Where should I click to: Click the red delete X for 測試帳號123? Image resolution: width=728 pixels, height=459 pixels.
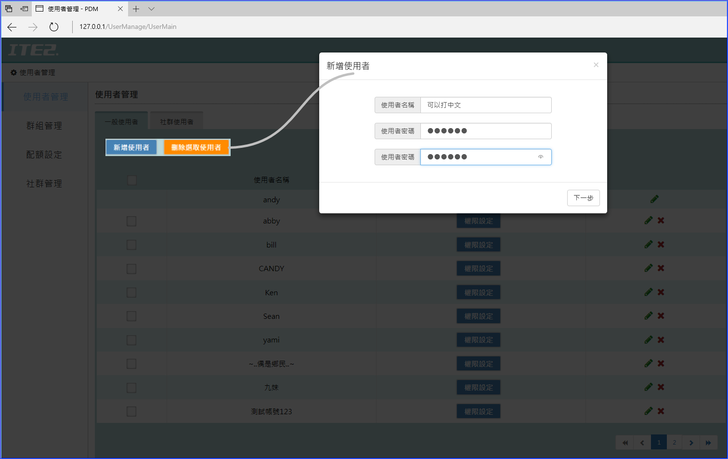(x=661, y=411)
